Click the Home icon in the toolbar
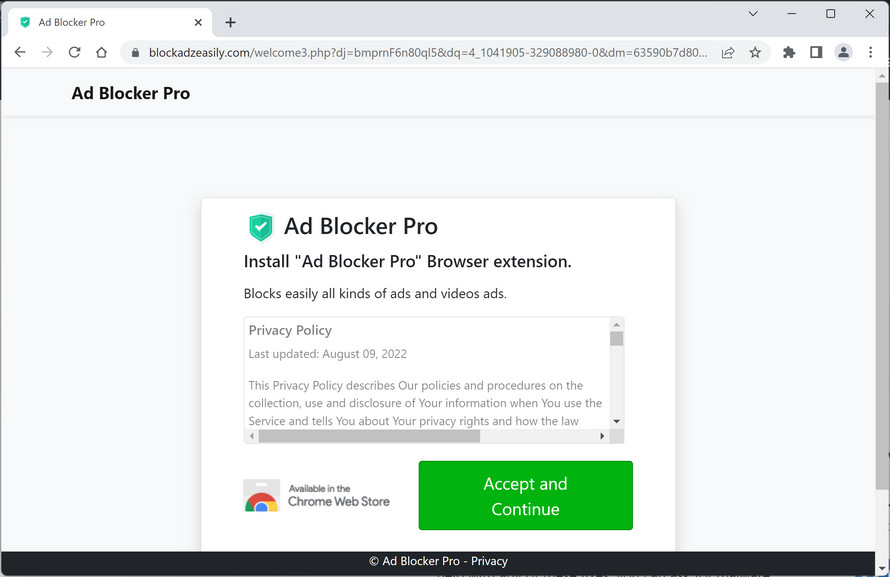This screenshot has height=577, width=890. [101, 52]
